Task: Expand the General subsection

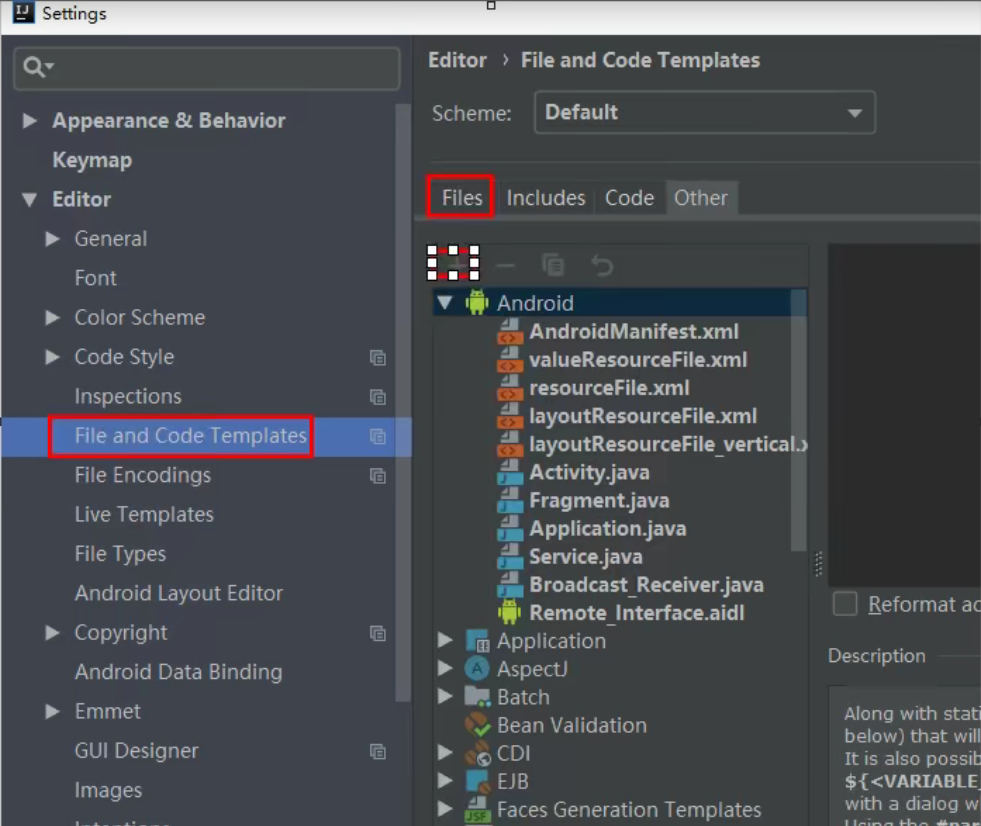Action: pos(53,239)
